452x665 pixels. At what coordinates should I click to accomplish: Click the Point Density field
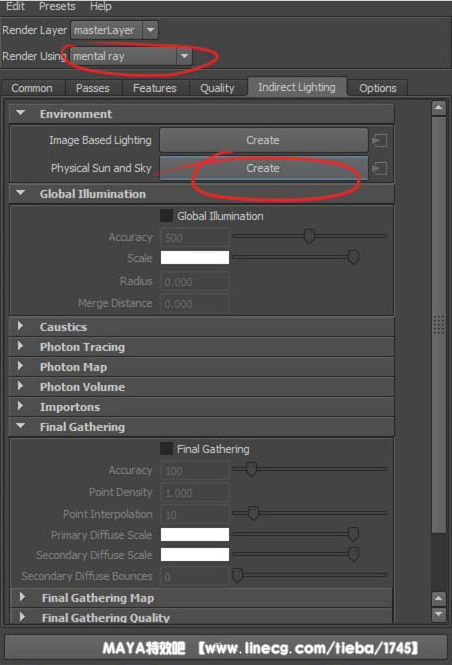coord(195,492)
